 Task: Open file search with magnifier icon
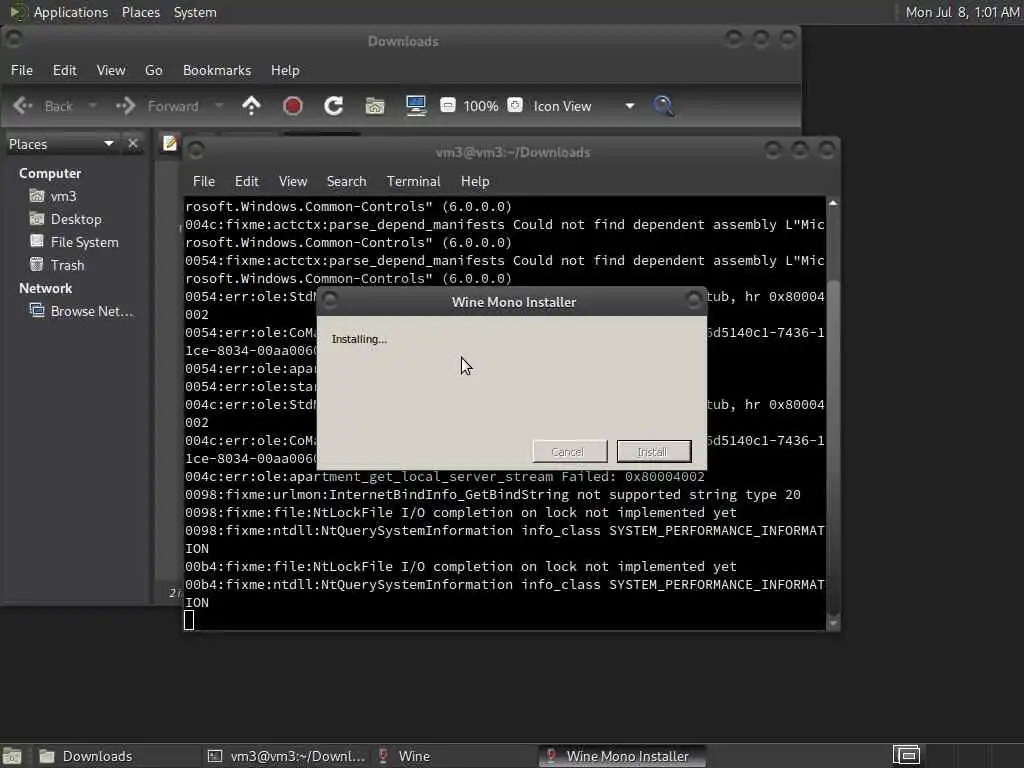tap(663, 106)
